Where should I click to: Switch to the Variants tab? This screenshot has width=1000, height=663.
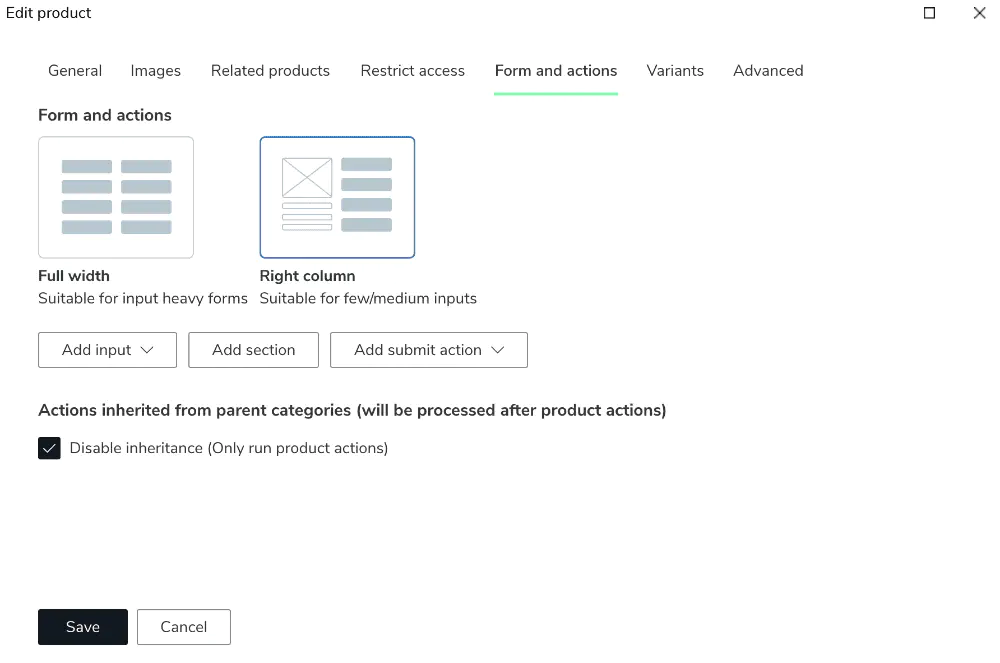[675, 71]
